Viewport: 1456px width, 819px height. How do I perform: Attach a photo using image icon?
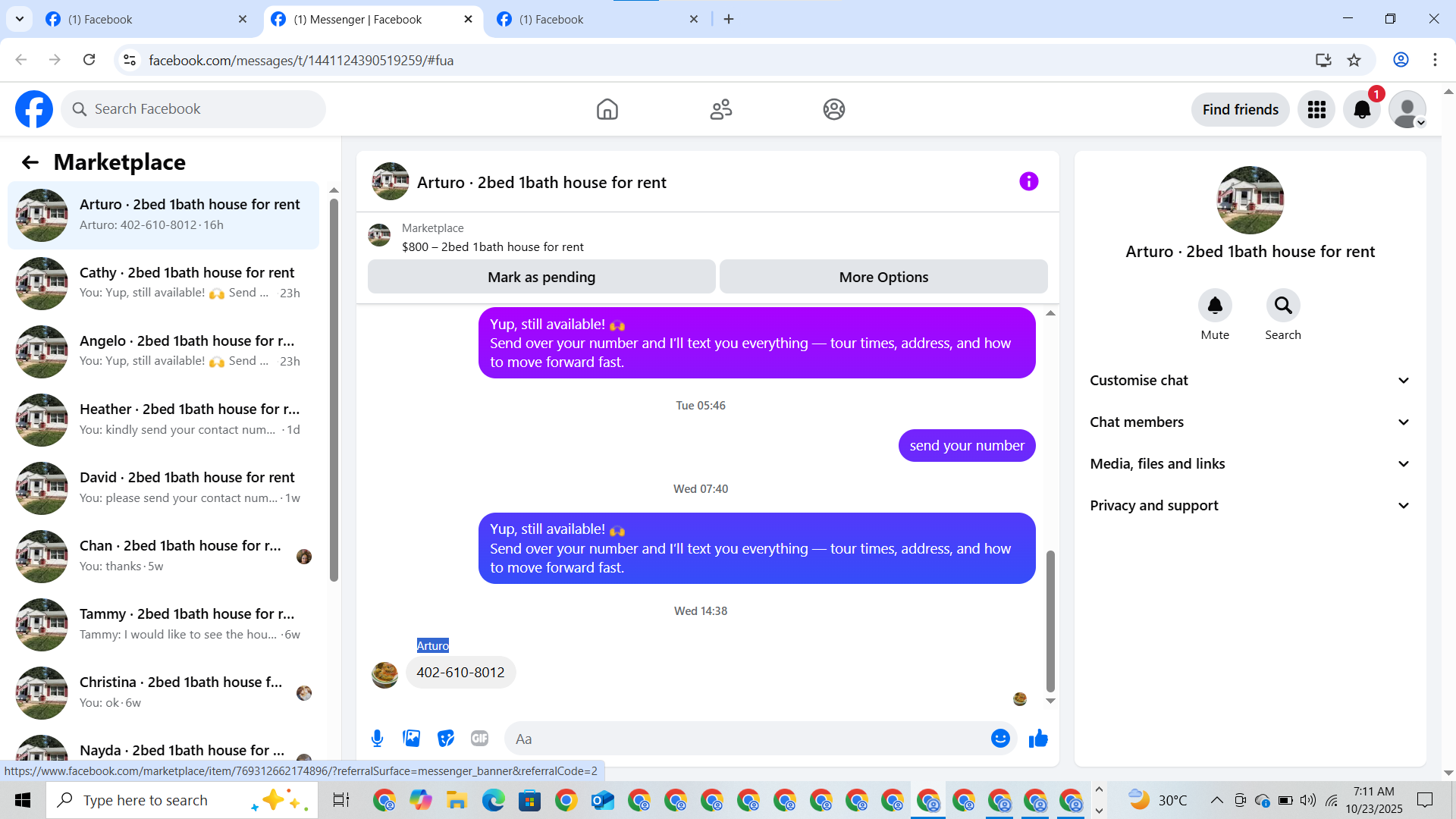click(x=412, y=739)
